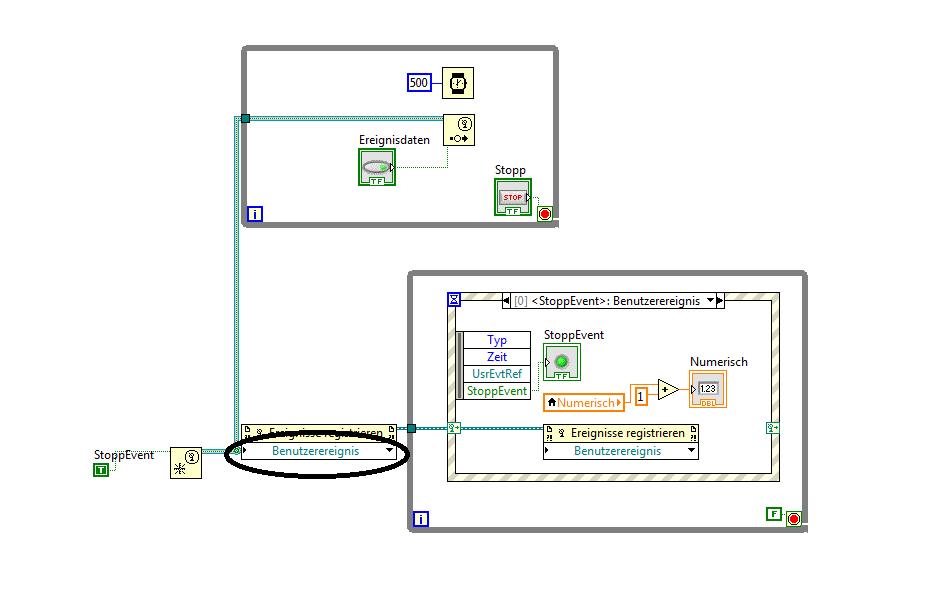
Task: Go to previous event case arrow
Action: (x=506, y=300)
